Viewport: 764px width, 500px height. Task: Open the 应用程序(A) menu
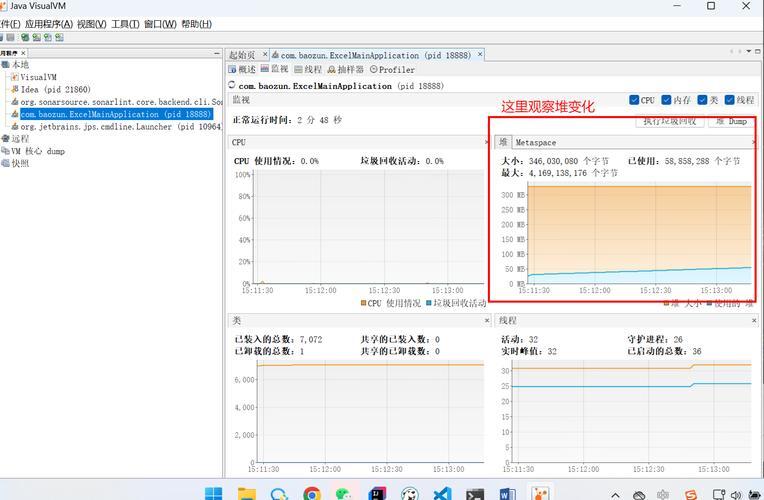pos(49,24)
